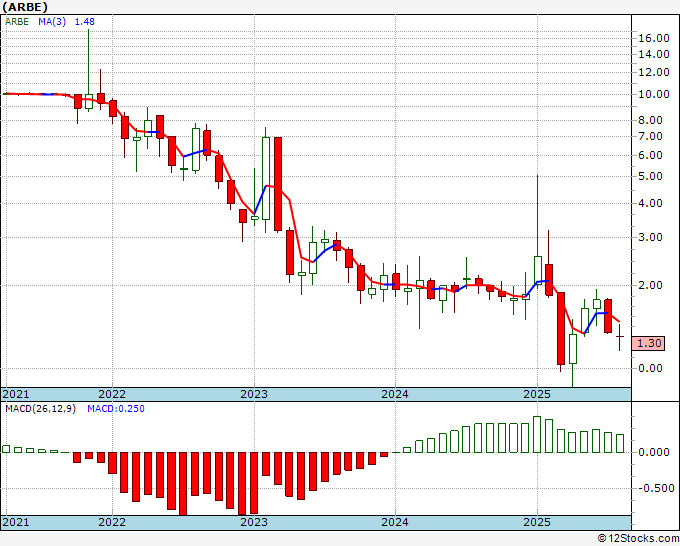Click the MACD:0.250 value label
The width and height of the screenshot is (680, 546).
click(x=116, y=409)
